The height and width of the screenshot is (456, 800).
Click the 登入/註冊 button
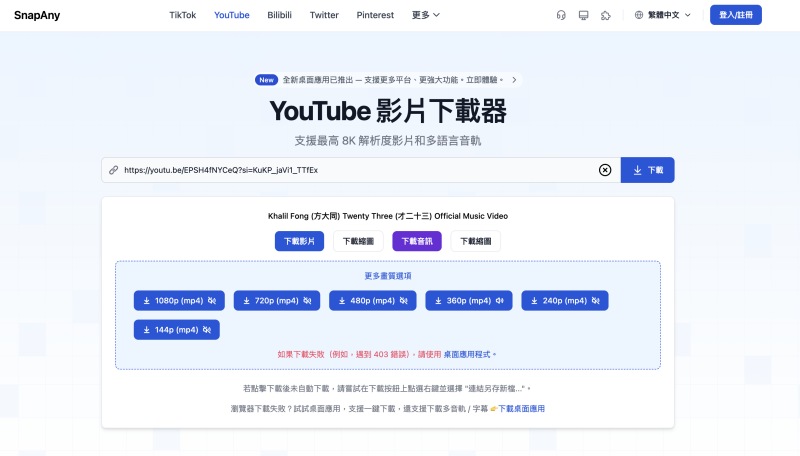[x=736, y=15]
